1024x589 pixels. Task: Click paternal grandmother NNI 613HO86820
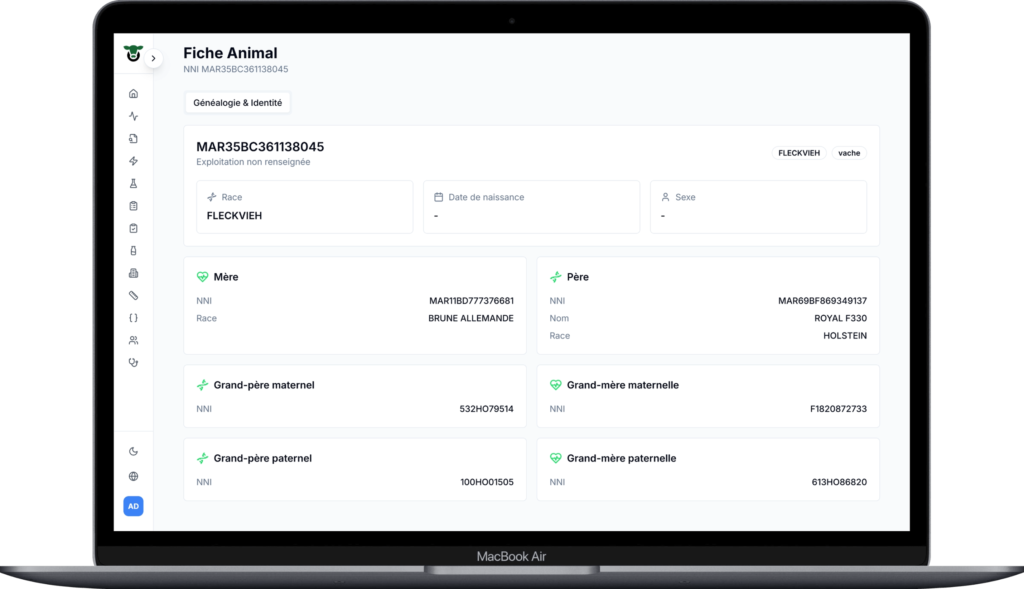point(839,482)
